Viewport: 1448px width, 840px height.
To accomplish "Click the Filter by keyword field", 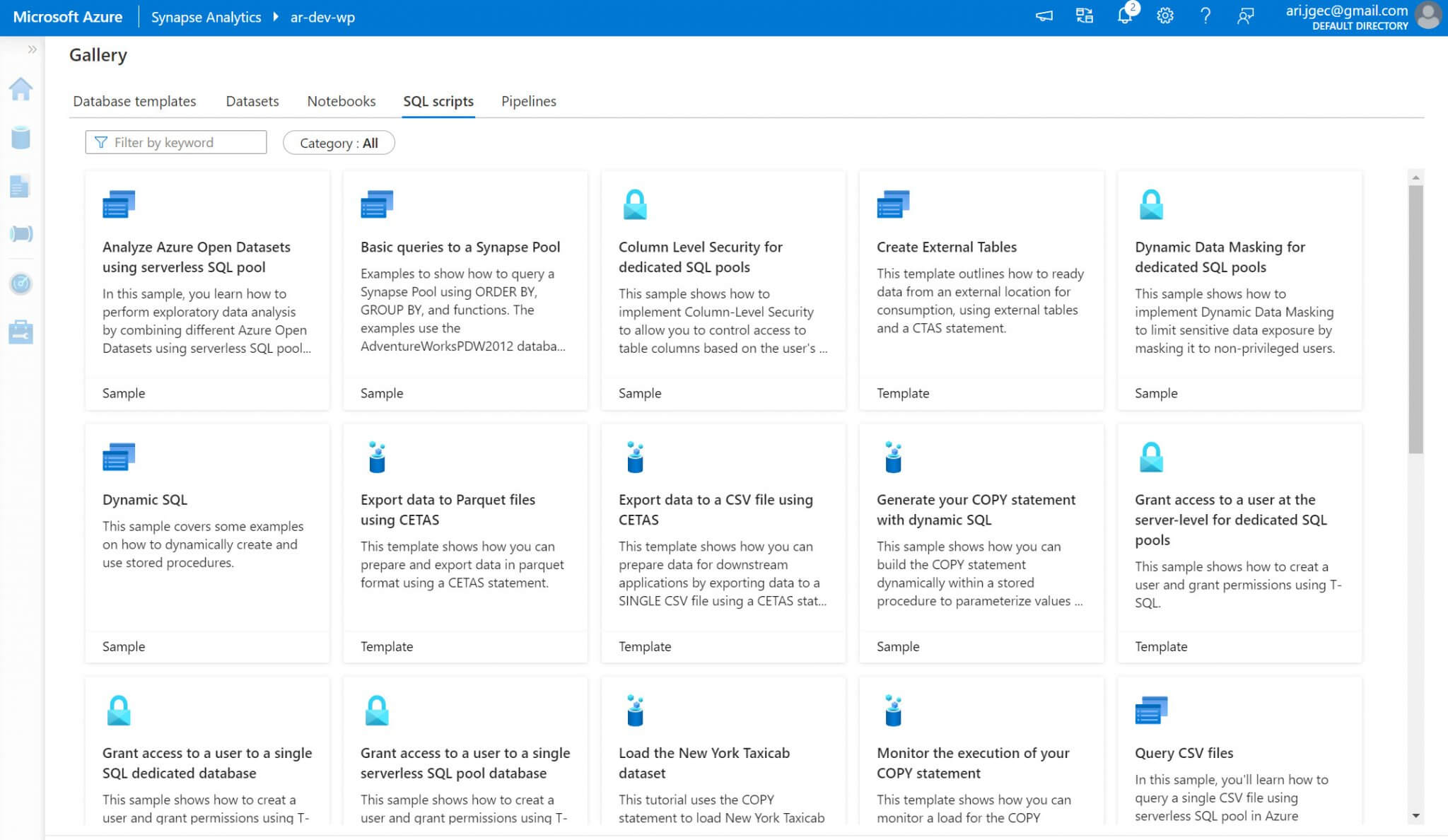I will point(175,142).
